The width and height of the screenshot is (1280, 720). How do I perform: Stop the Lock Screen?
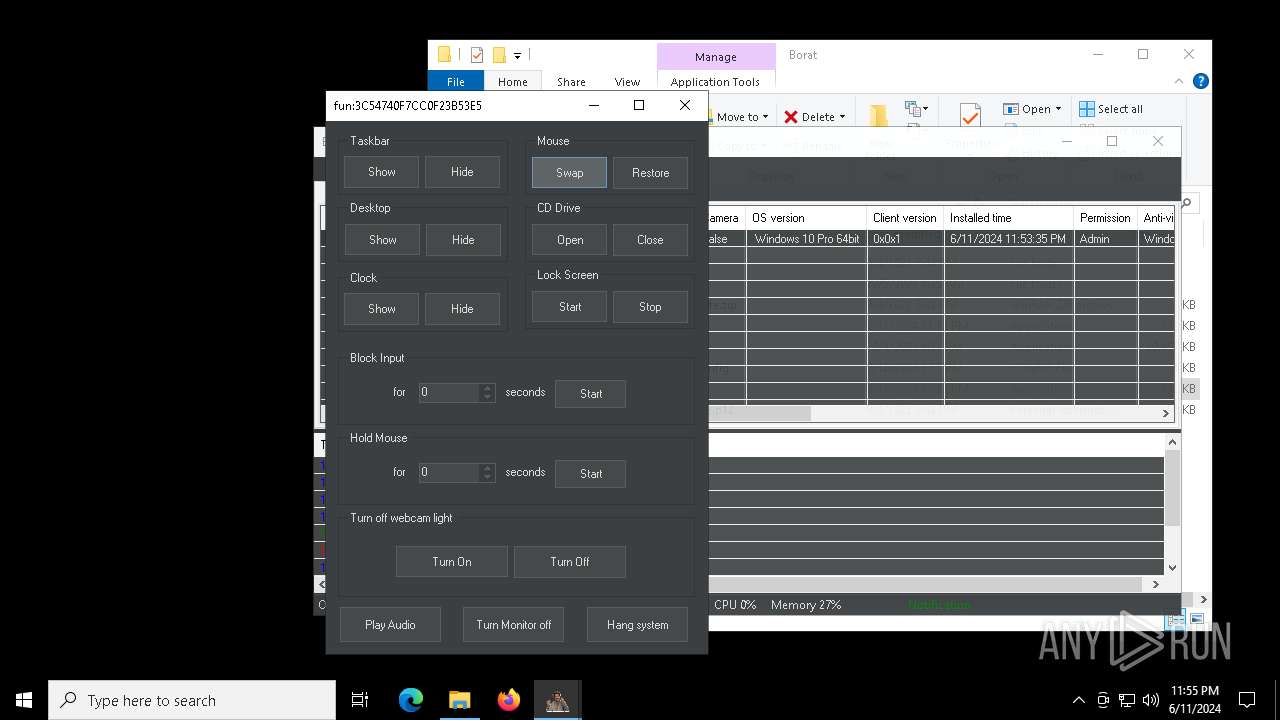coord(650,307)
